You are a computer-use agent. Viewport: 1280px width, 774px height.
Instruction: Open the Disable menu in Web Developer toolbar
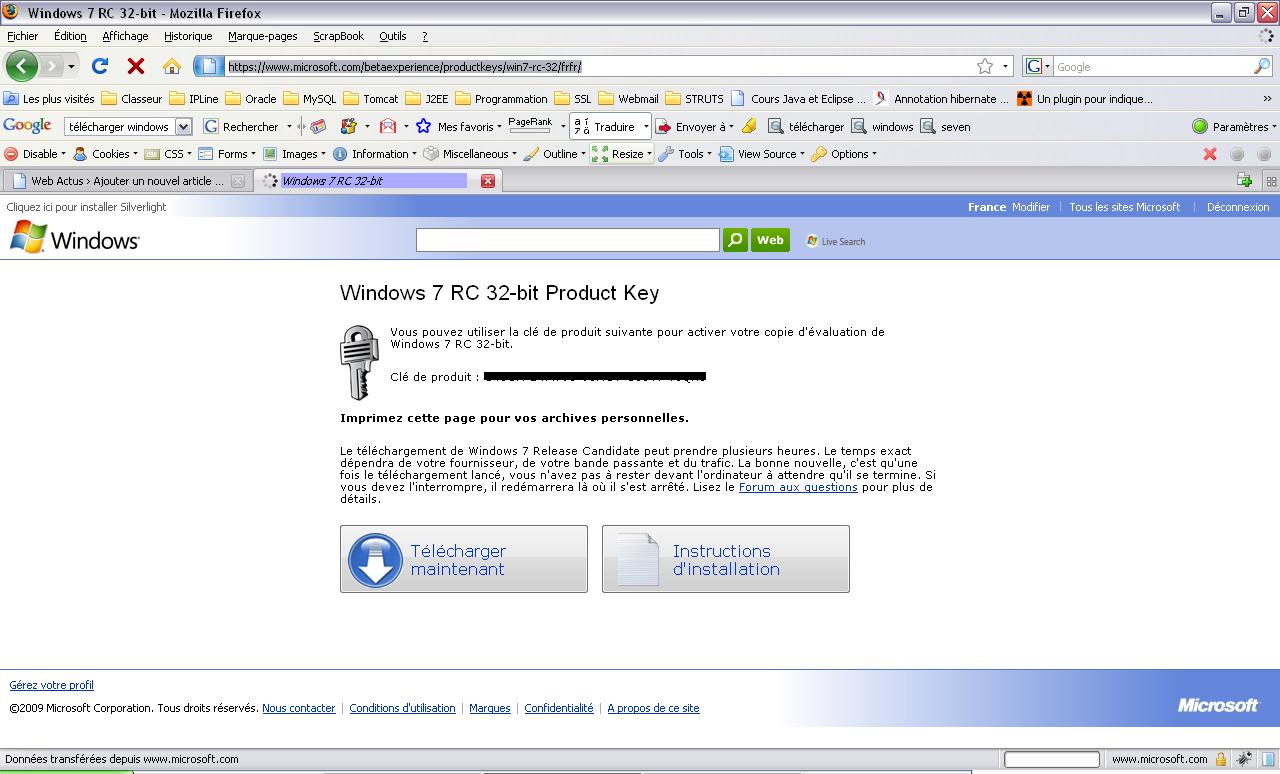[x=35, y=154]
